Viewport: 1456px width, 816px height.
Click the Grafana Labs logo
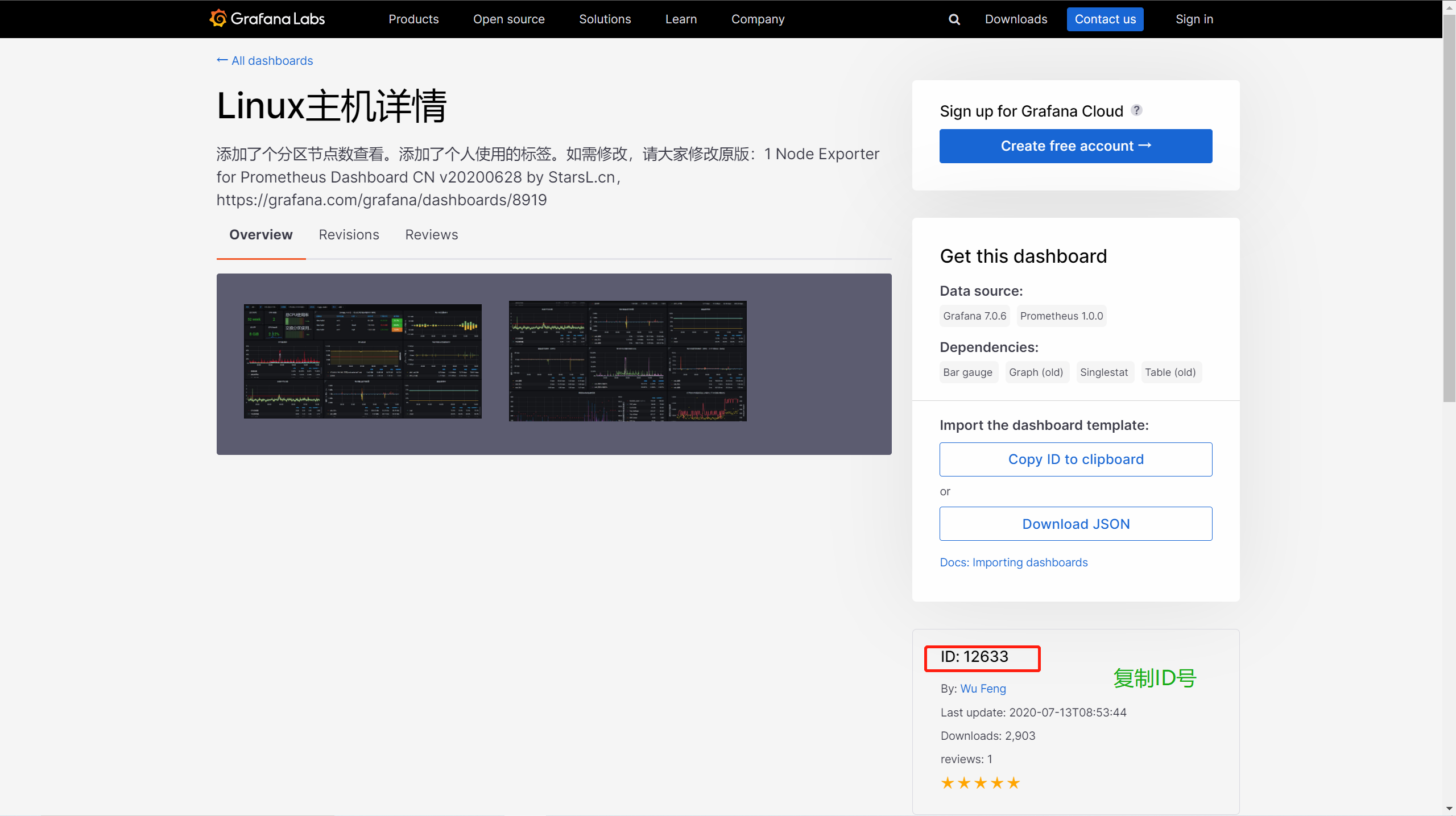(x=267, y=19)
